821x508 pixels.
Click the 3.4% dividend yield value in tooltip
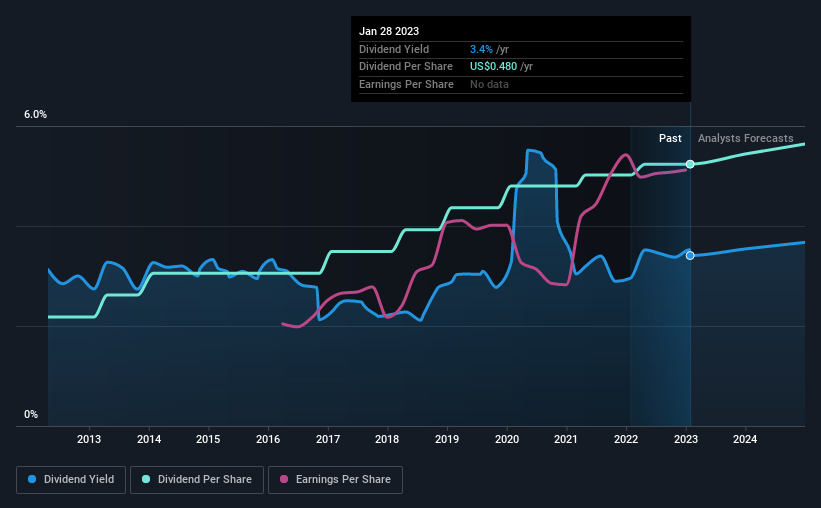tap(481, 49)
